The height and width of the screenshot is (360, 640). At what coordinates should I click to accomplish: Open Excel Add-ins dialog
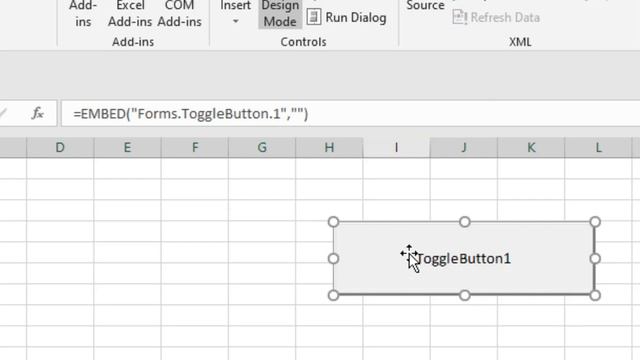[x=130, y=14]
